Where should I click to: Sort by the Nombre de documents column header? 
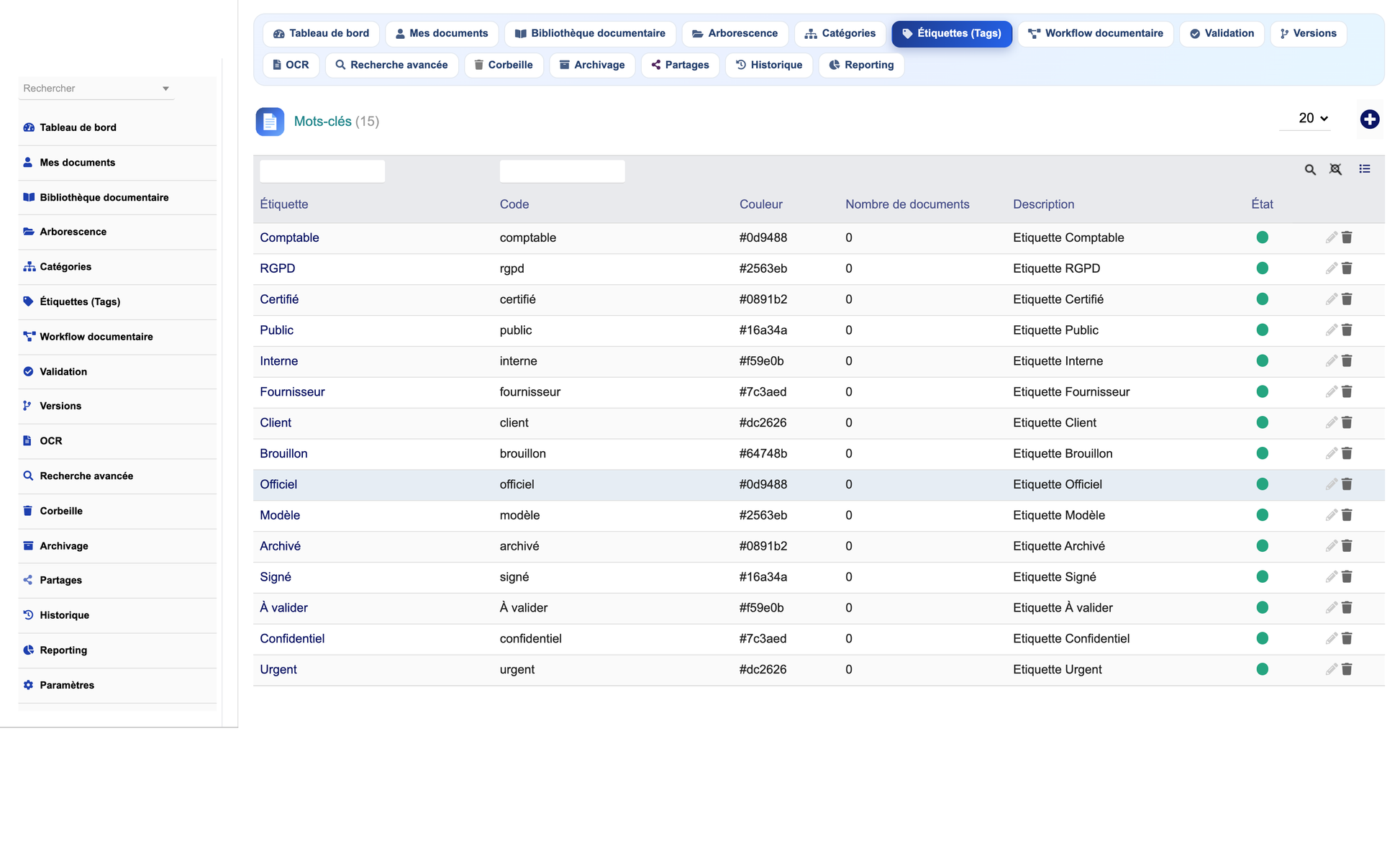tap(907, 204)
